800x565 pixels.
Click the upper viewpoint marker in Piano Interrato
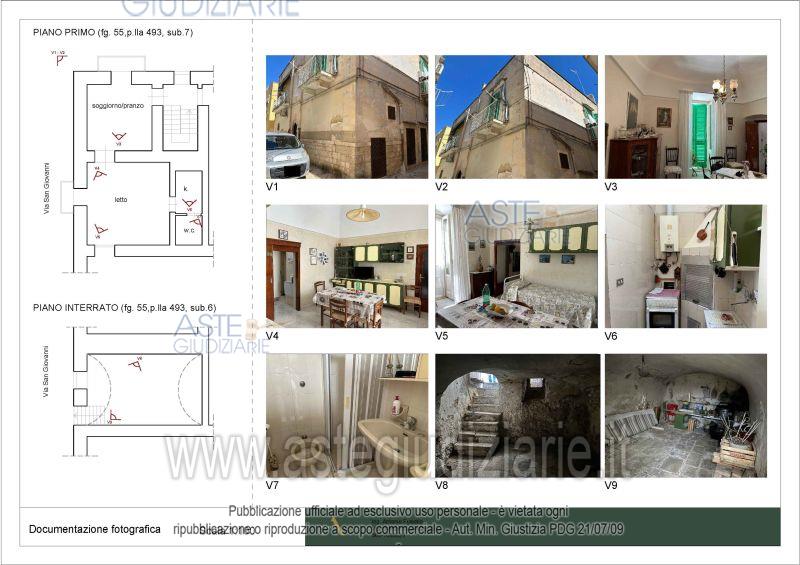(135, 364)
